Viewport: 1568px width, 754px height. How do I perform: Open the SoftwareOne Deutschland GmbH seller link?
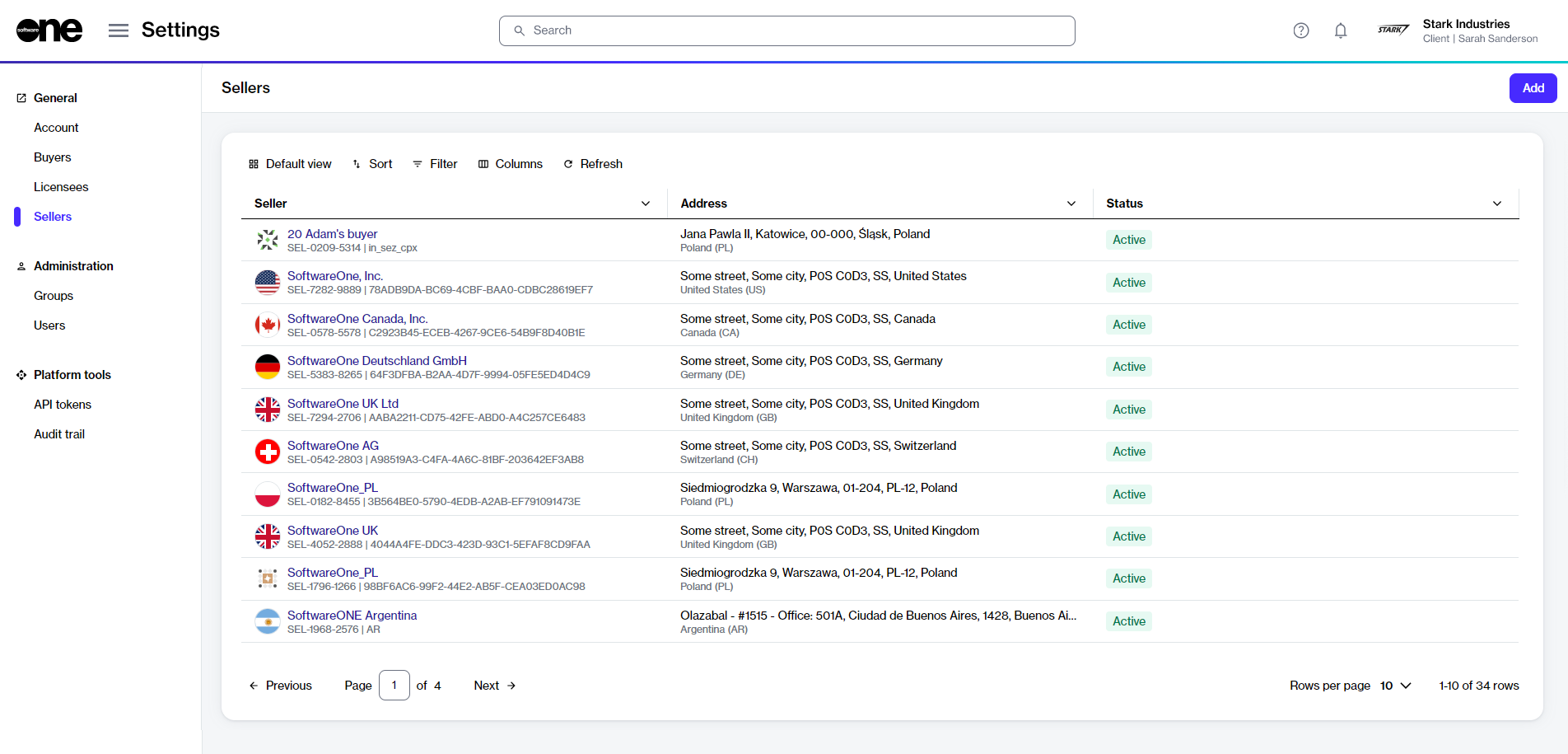(377, 361)
